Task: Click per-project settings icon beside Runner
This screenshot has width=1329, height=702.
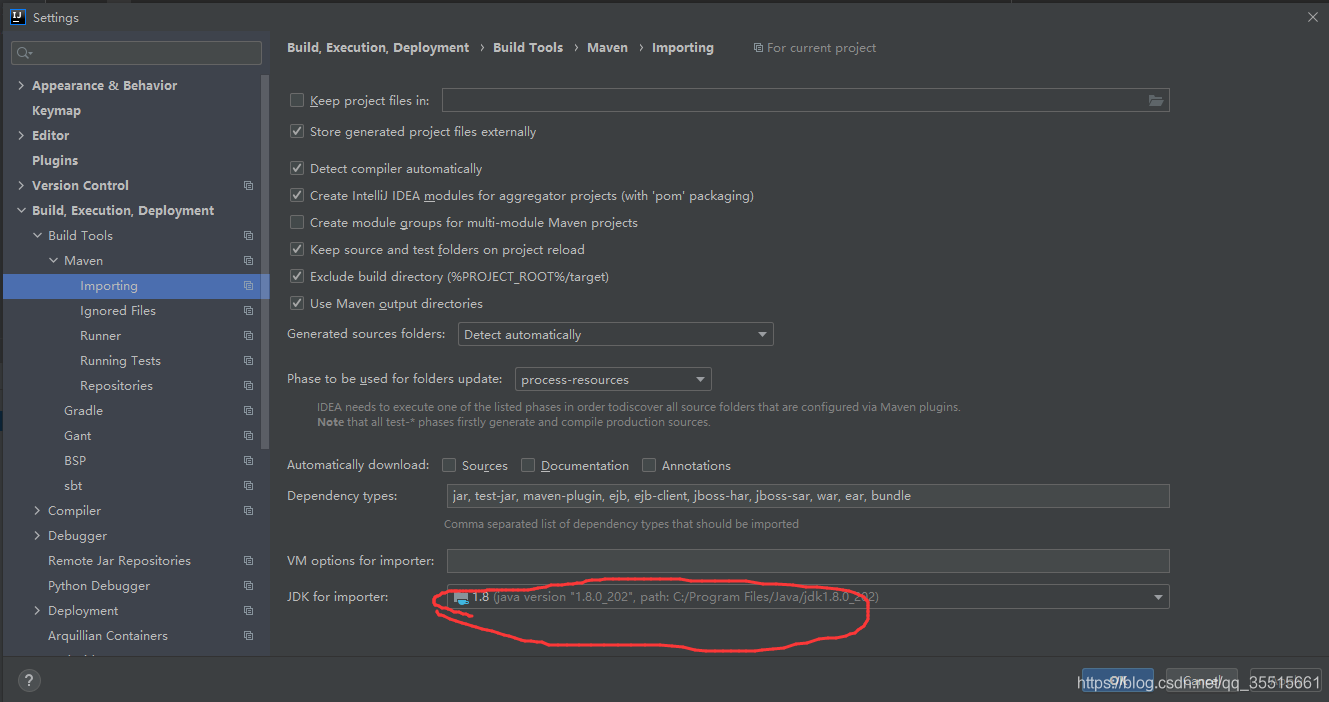Action: [246, 335]
